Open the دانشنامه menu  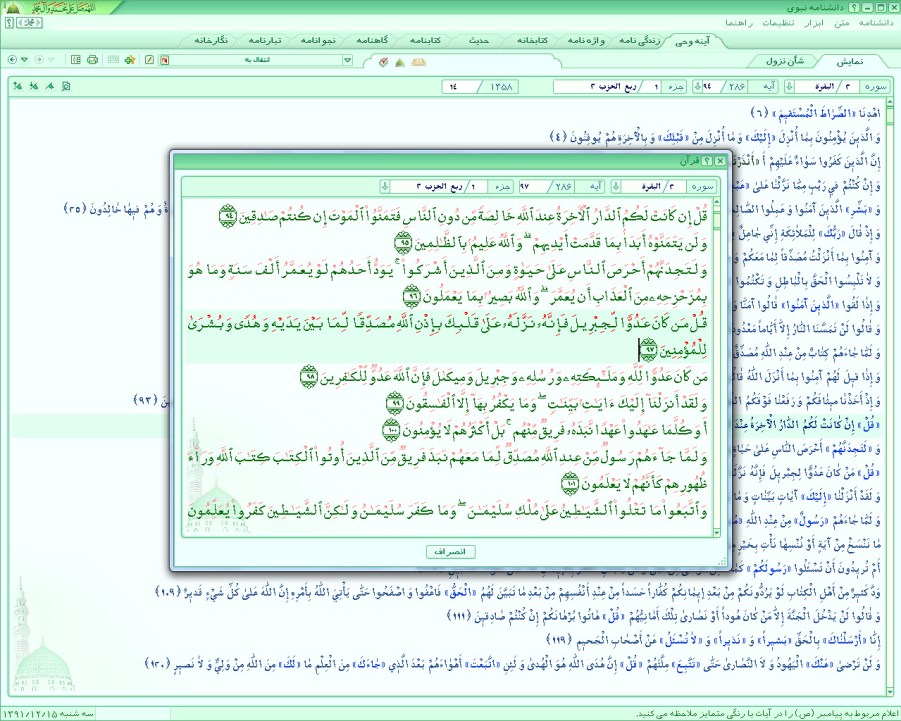click(x=876, y=23)
